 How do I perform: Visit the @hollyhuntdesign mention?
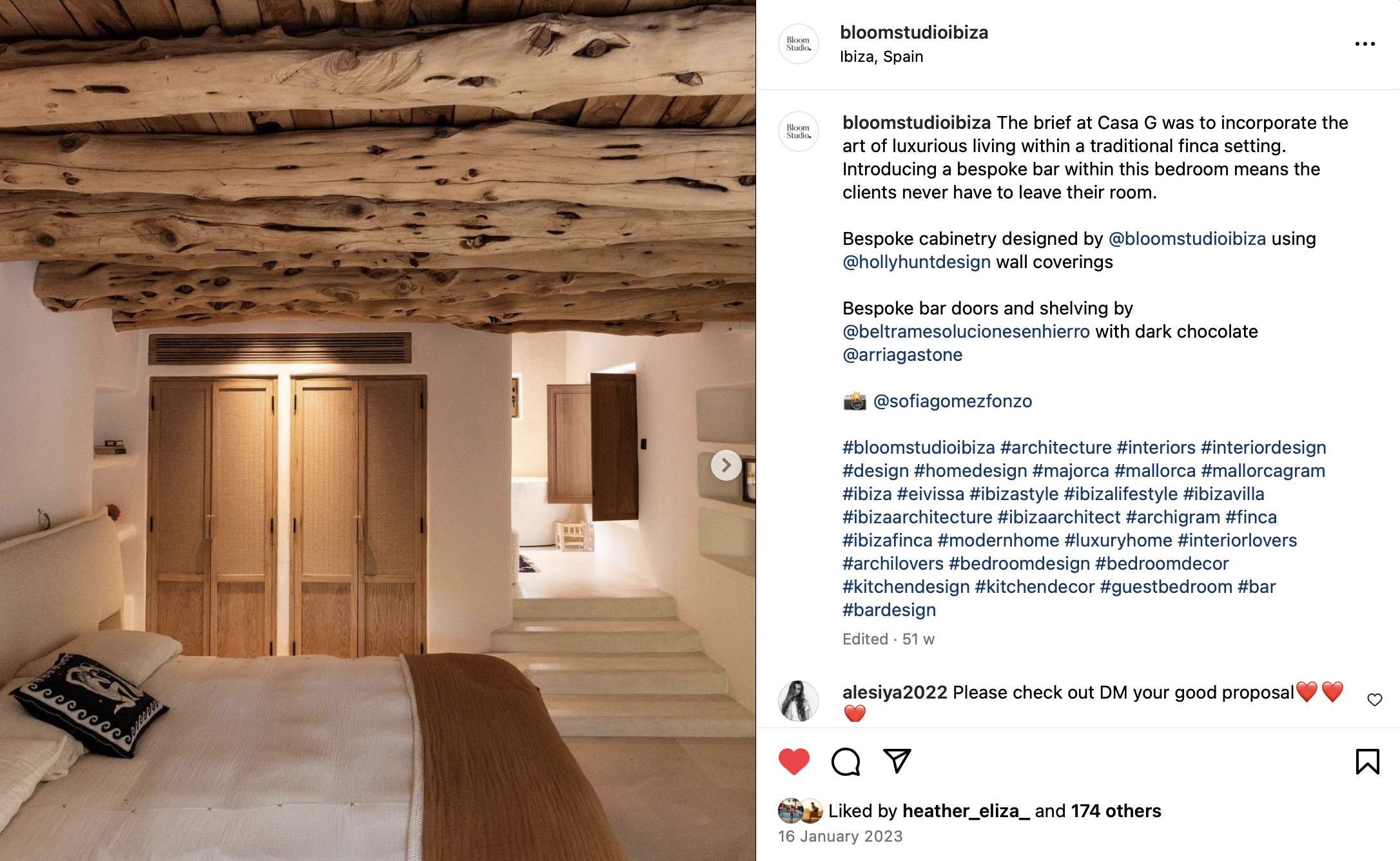917,262
